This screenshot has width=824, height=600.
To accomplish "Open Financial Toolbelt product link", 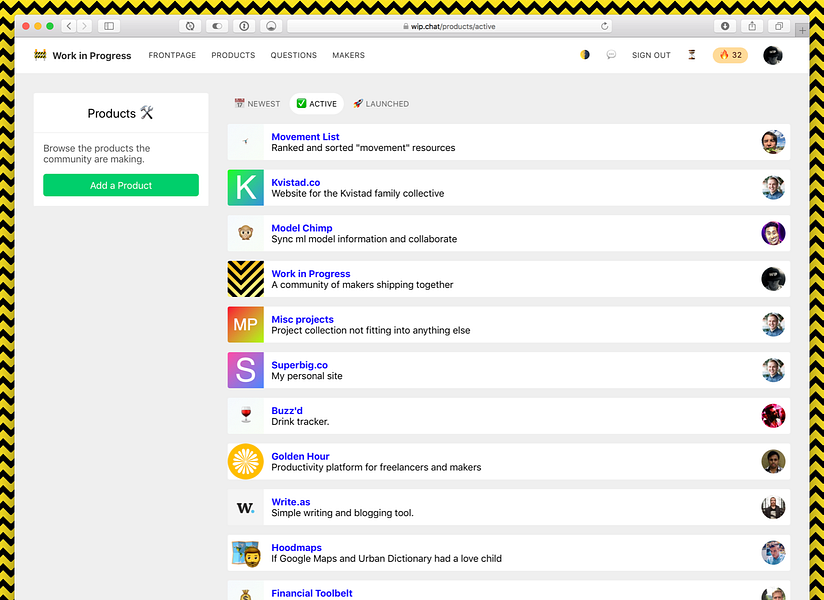I will (x=312, y=593).
